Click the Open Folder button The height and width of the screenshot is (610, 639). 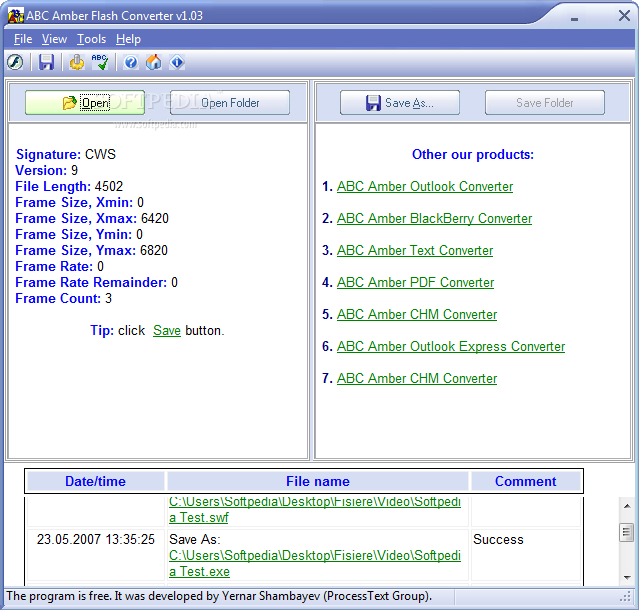pos(230,103)
